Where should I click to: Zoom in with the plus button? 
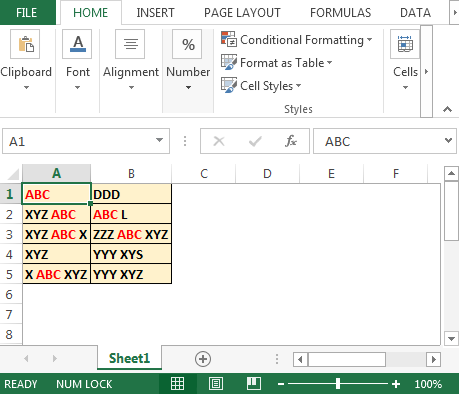pyautogui.click(x=396, y=384)
